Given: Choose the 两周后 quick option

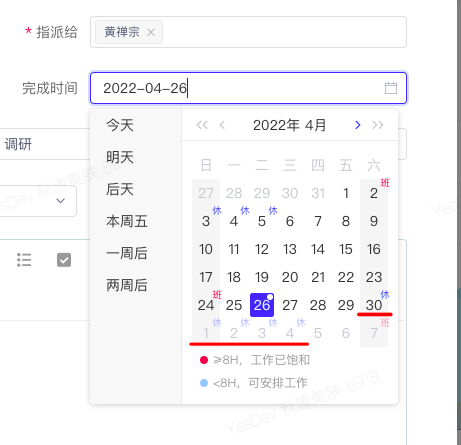Looking at the screenshot, I should [127, 285].
